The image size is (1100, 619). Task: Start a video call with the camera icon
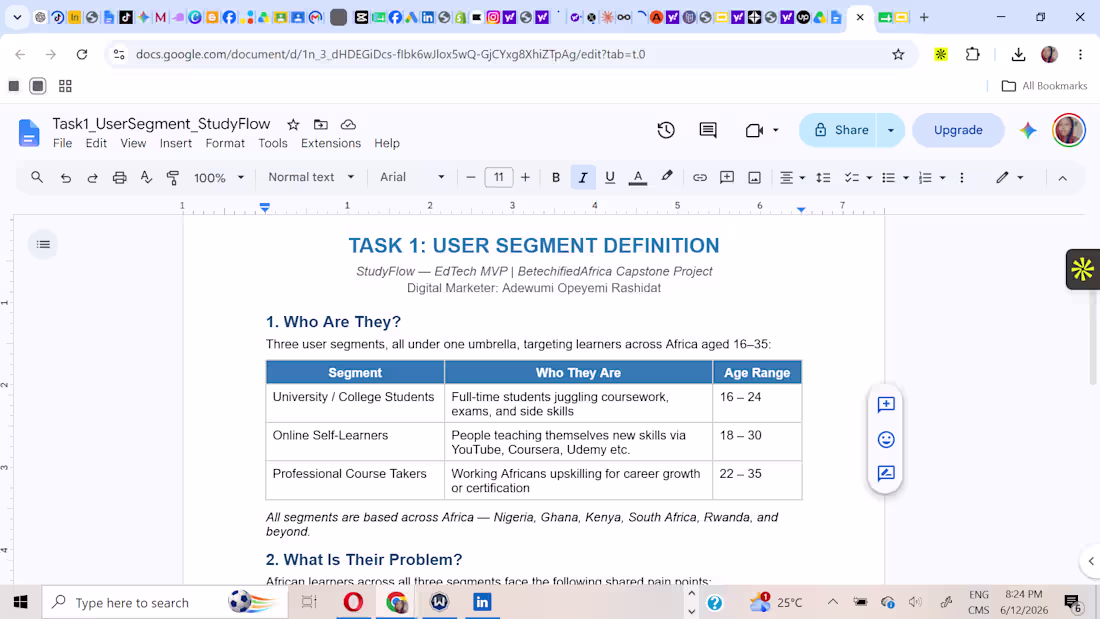[754, 130]
